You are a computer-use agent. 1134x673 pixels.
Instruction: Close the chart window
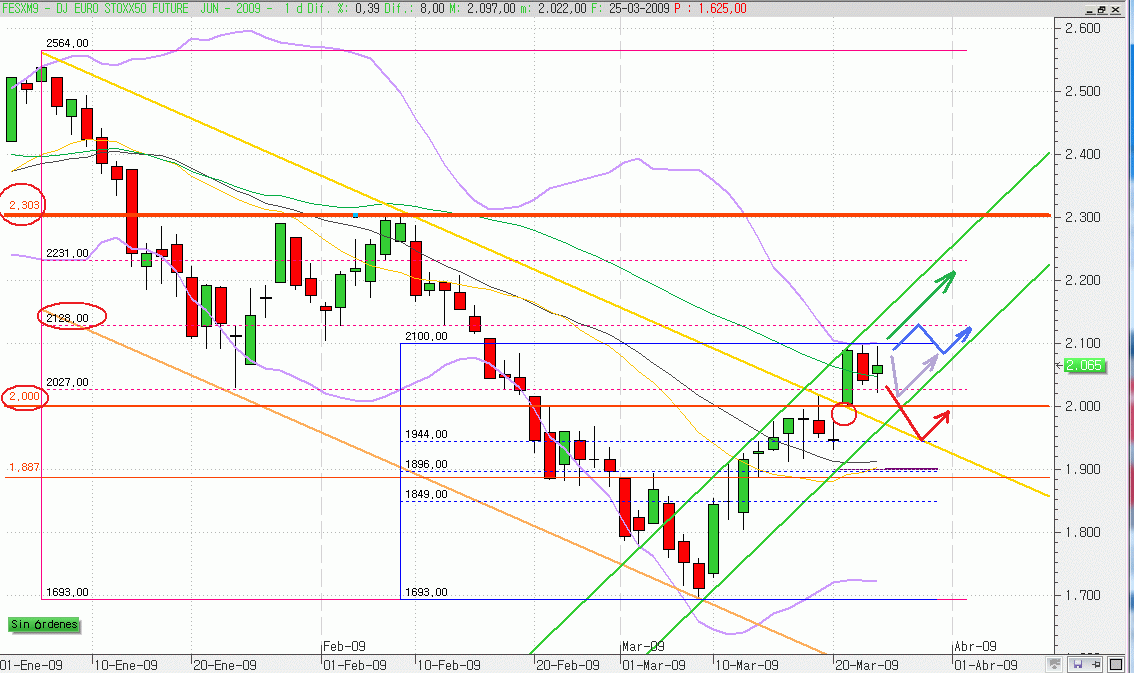[x=1114, y=9]
